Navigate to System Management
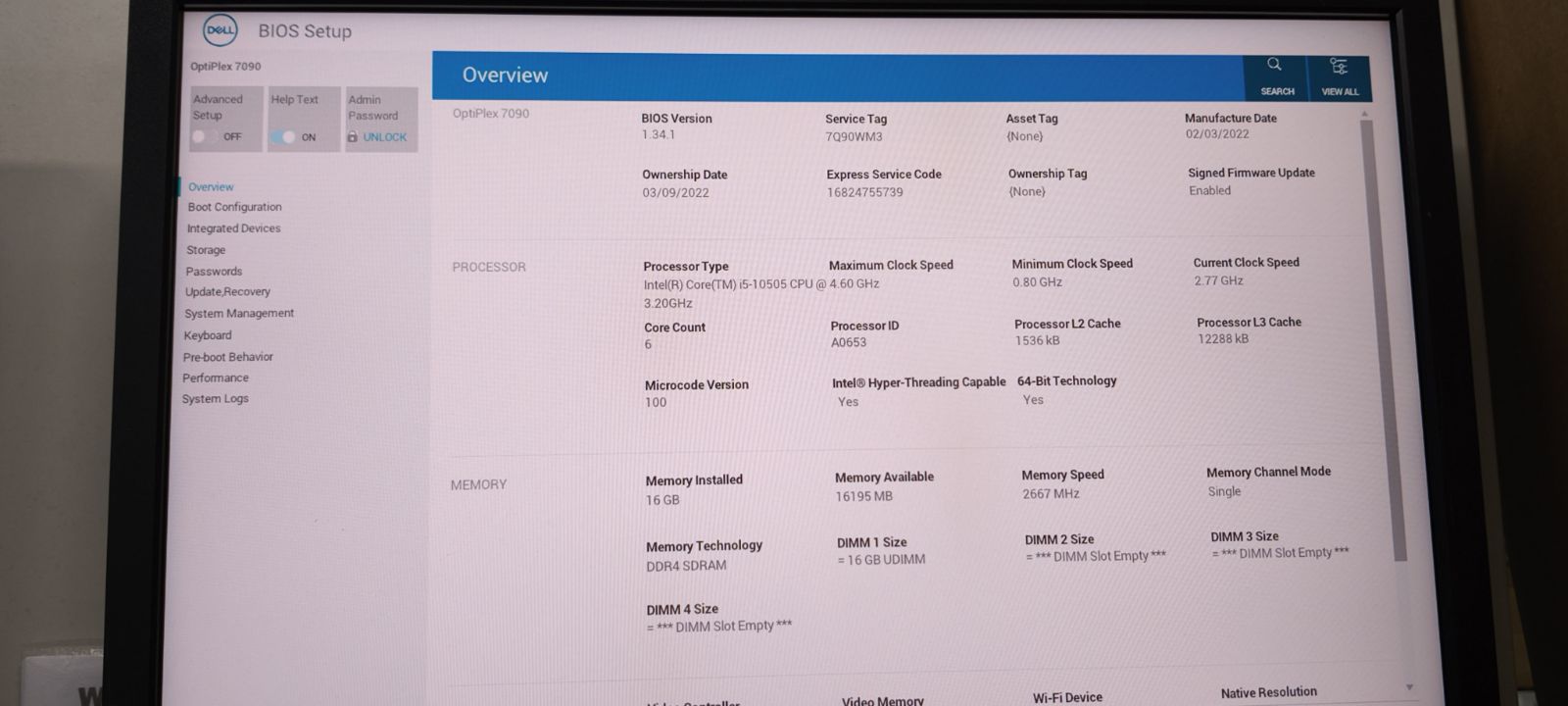Viewport: 1568px width, 706px height. pyautogui.click(x=239, y=314)
